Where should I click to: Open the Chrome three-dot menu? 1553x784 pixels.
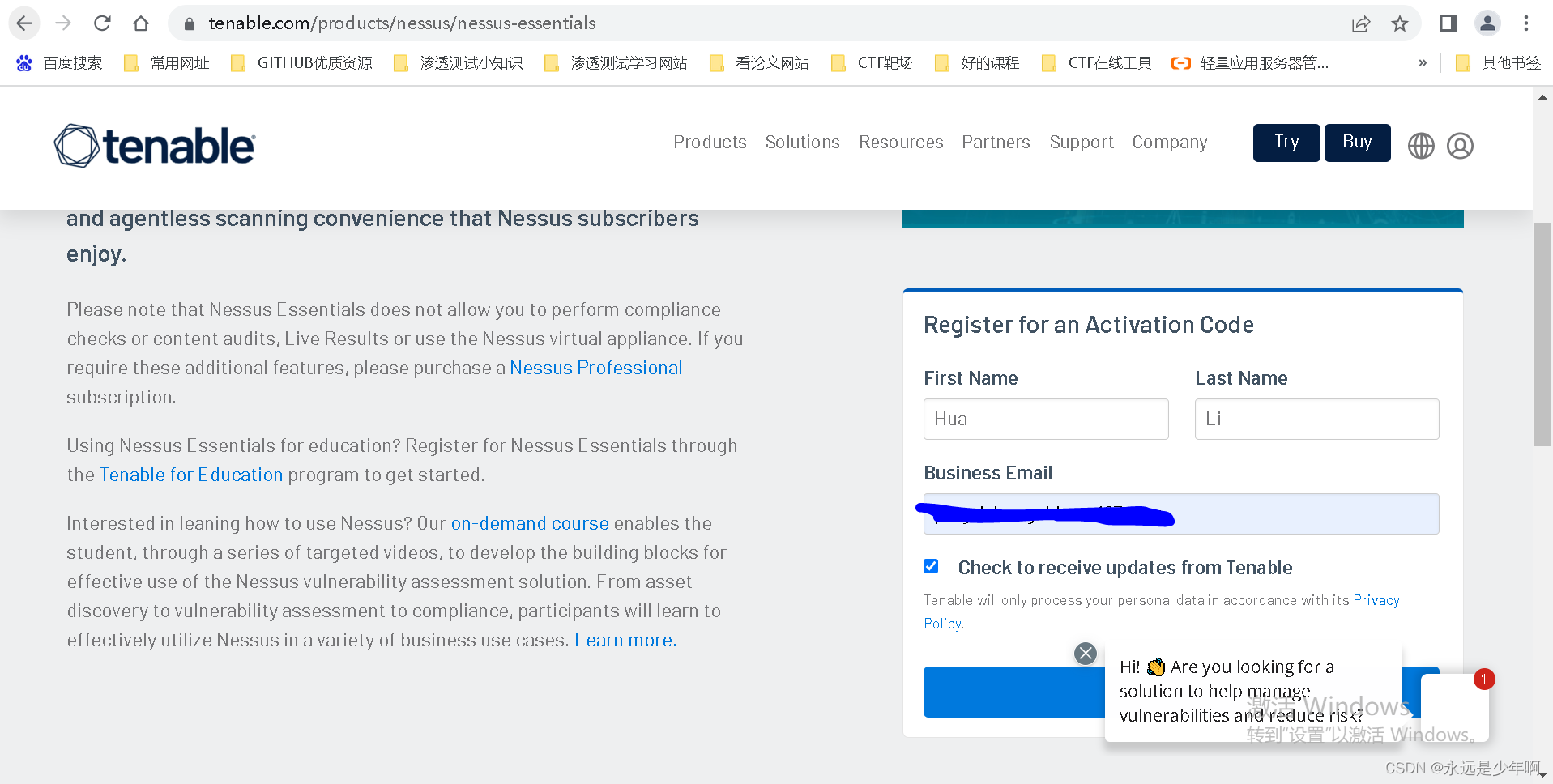click(1526, 23)
